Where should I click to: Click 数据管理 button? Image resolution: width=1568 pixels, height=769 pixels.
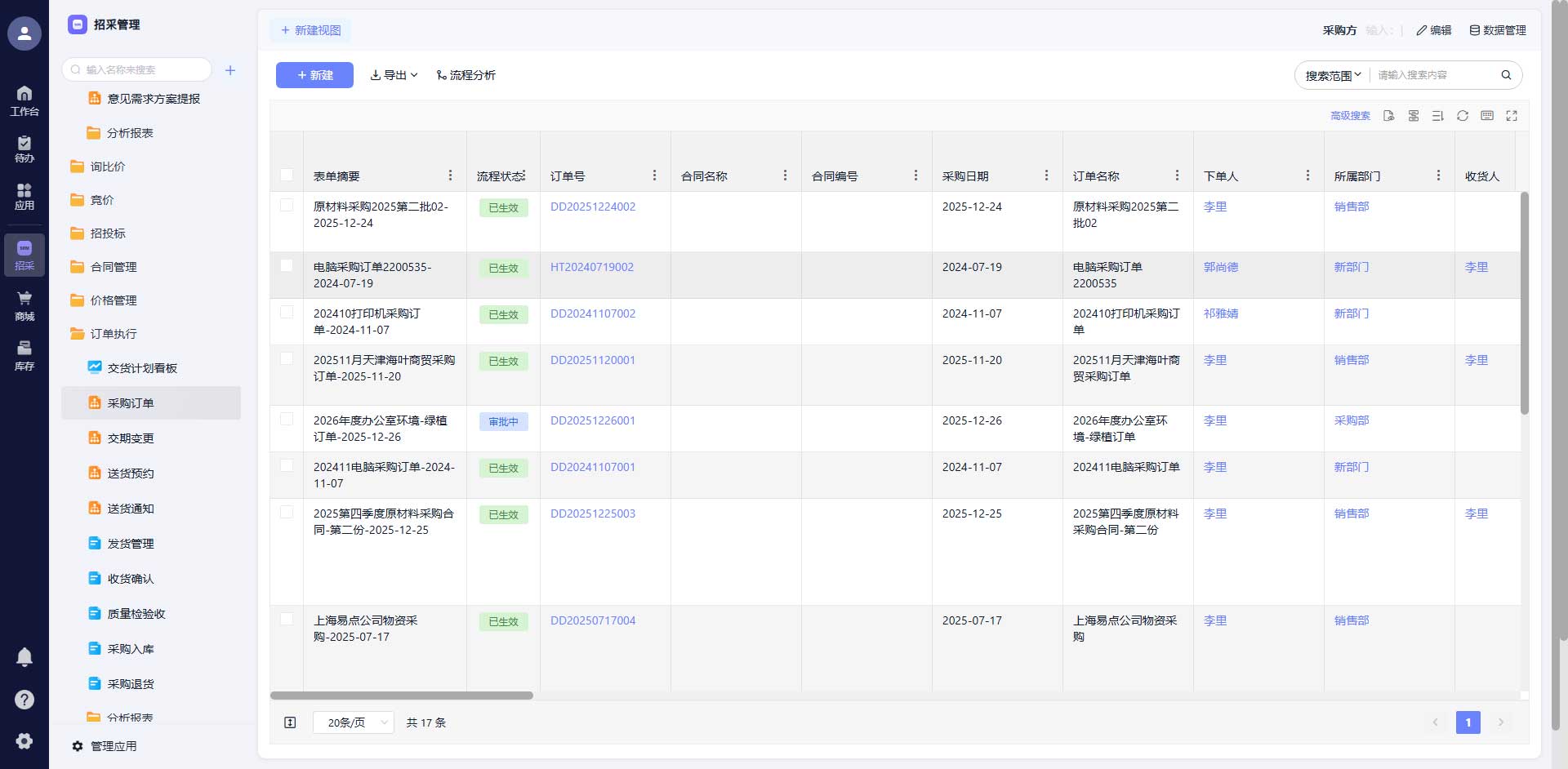(x=1498, y=30)
